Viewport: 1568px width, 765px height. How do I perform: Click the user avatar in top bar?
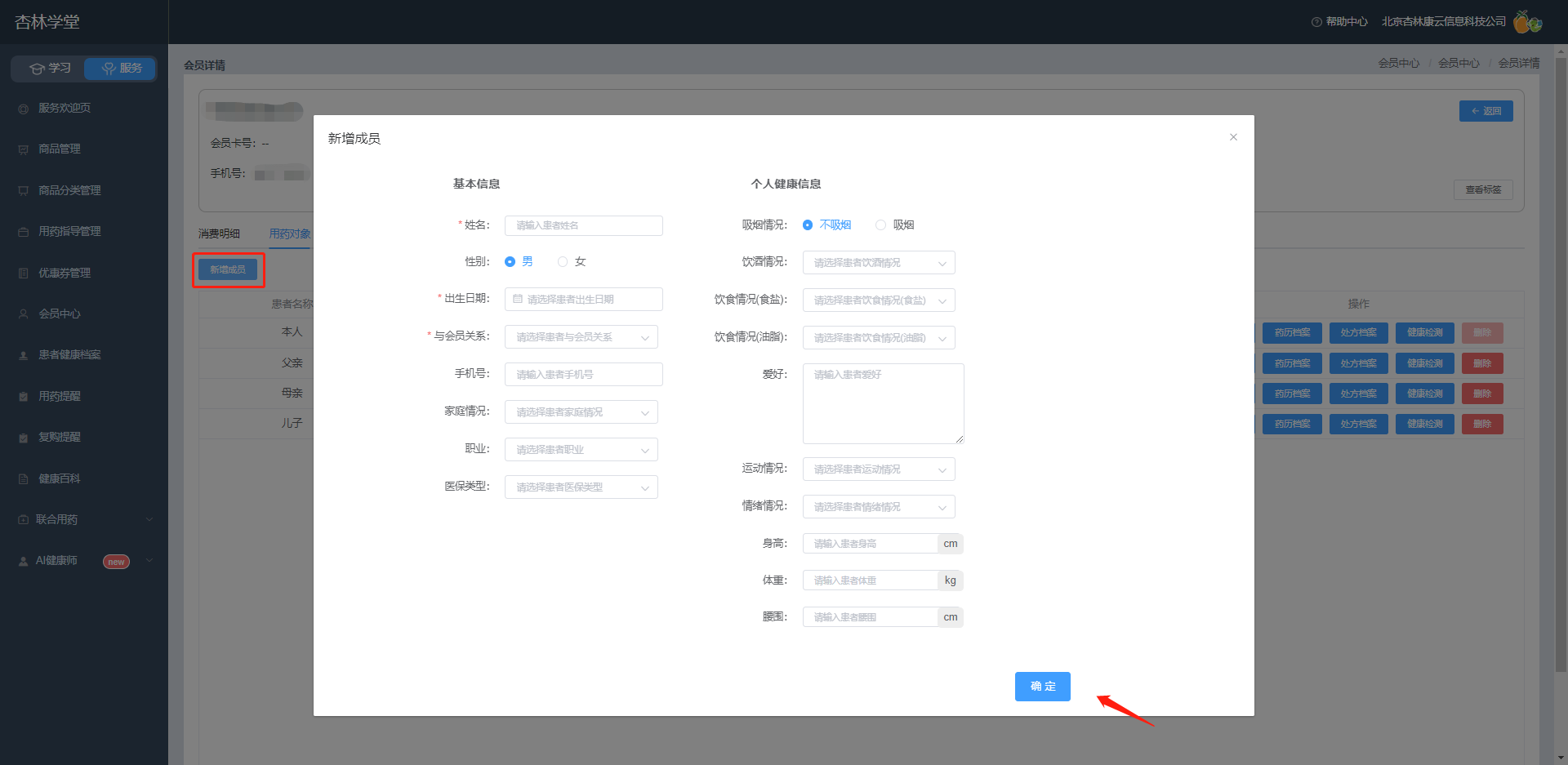point(1527,22)
